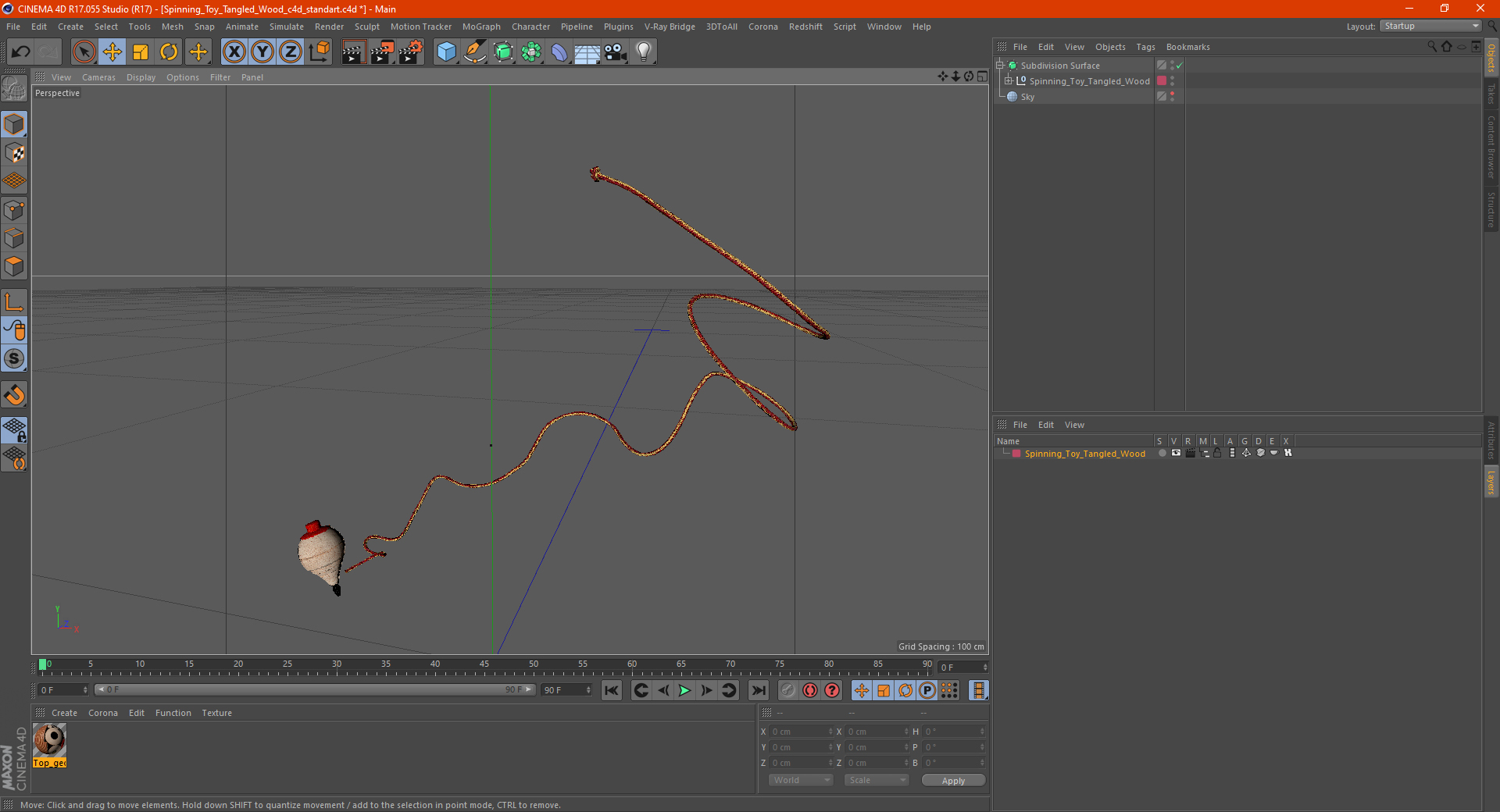Toggle viewport Solo S icon
The height and width of the screenshot is (812, 1500).
[x=14, y=359]
